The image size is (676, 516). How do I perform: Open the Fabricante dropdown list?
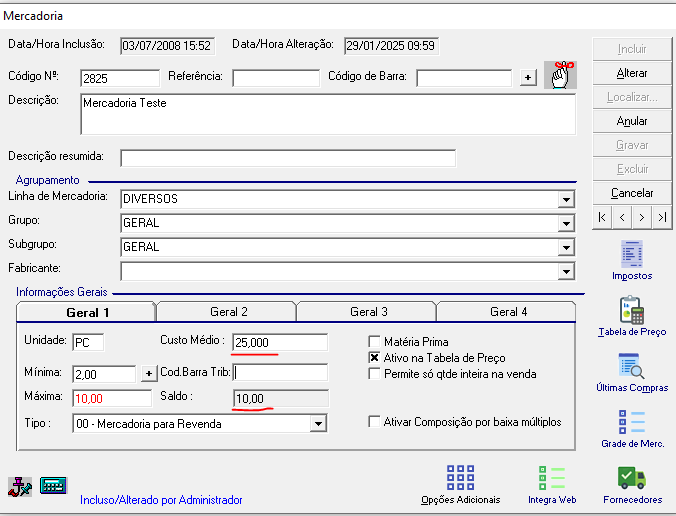click(x=565, y=271)
